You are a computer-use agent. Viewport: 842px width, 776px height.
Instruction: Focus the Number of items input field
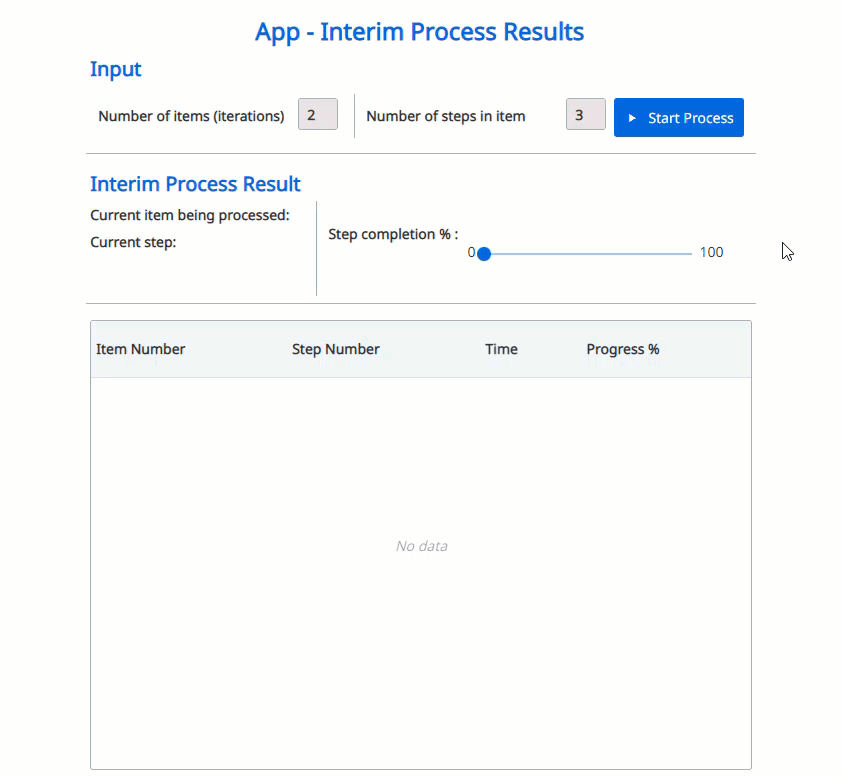pos(317,115)
